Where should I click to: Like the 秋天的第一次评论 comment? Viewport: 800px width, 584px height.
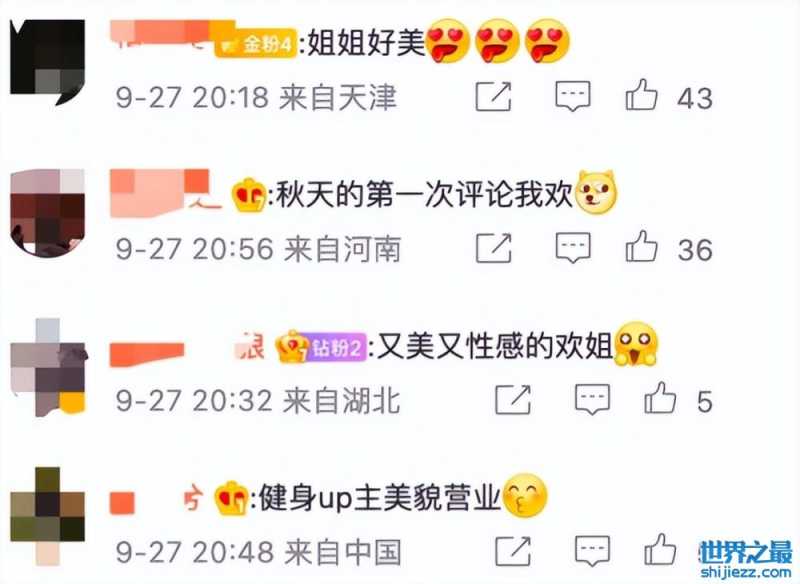(x=641, y=247)
